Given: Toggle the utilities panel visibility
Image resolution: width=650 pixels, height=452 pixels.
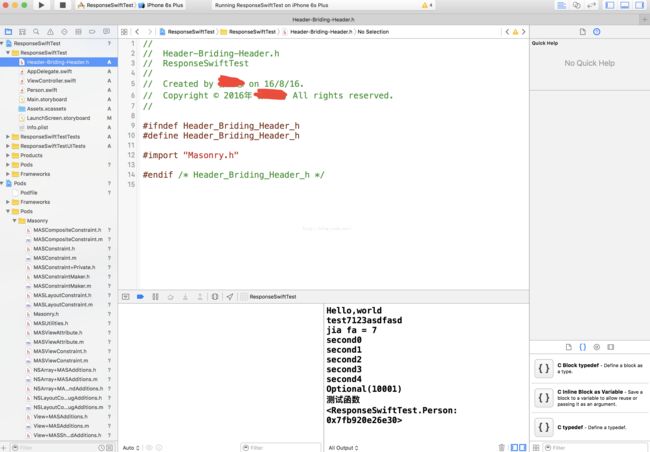Looking at the screenshot, I should point(640,5).
